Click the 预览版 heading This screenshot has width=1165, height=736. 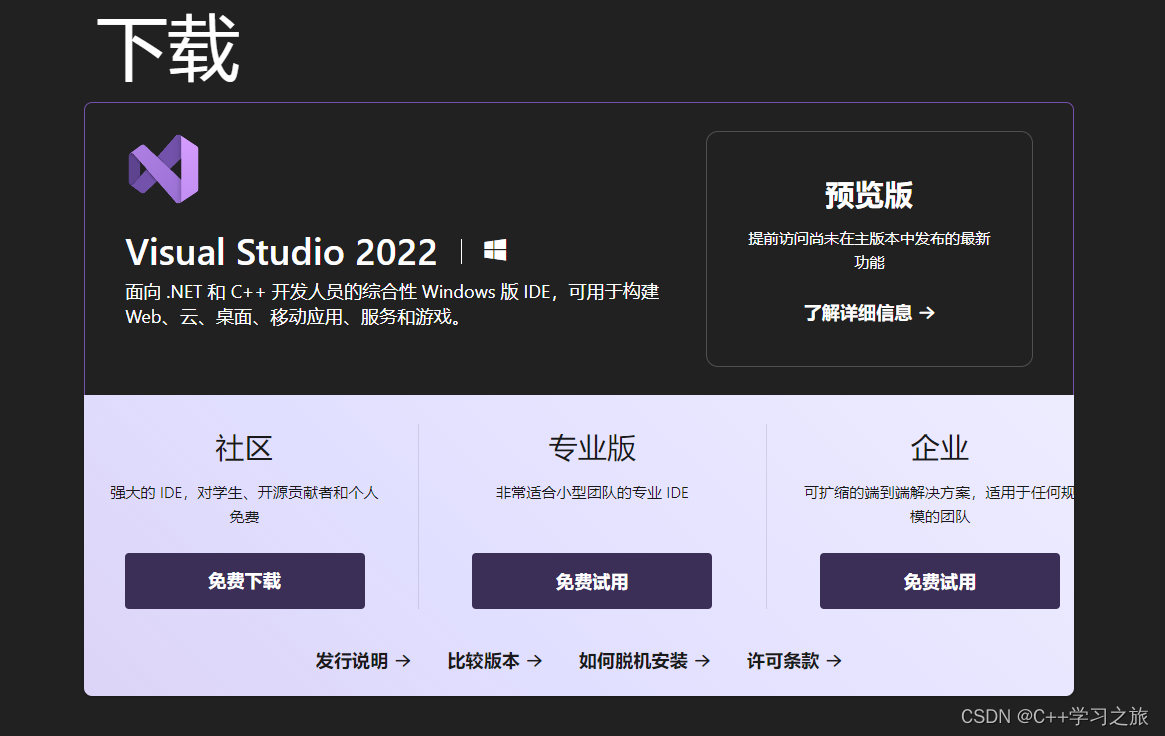[x=869, y=195]
